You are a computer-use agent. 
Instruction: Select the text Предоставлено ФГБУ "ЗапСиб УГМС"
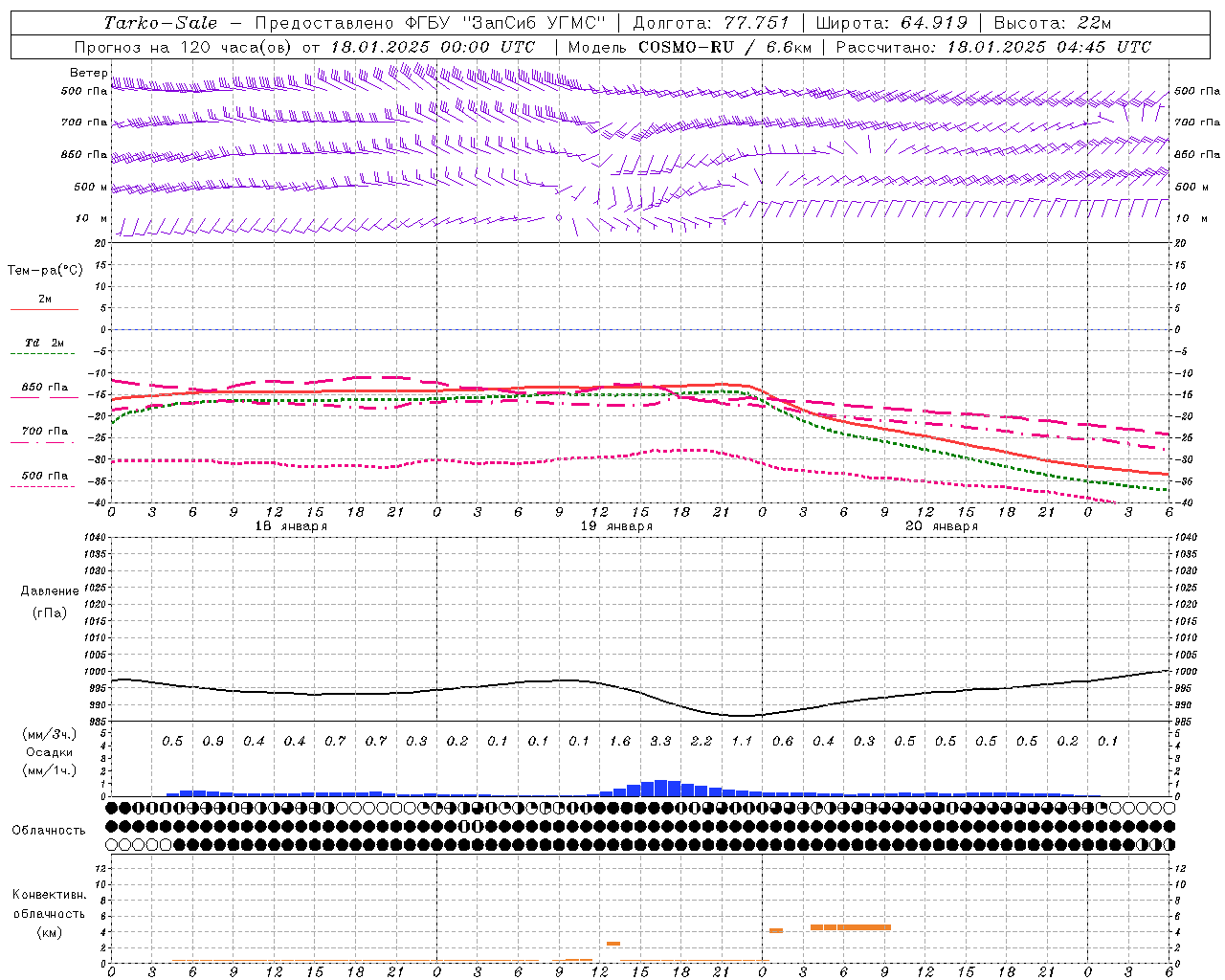click(x=431, y=23)
